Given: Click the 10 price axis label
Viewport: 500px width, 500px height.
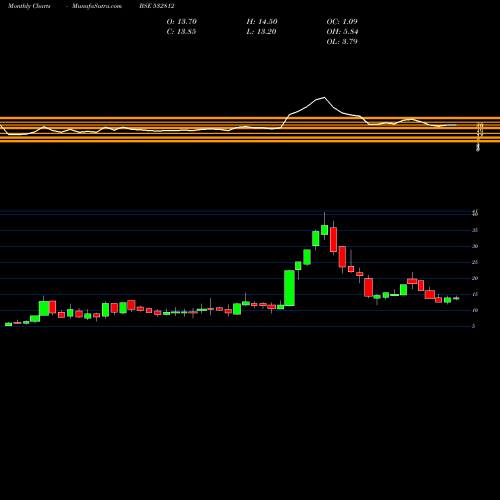Looking at the screenshot, I should [475, 310].
